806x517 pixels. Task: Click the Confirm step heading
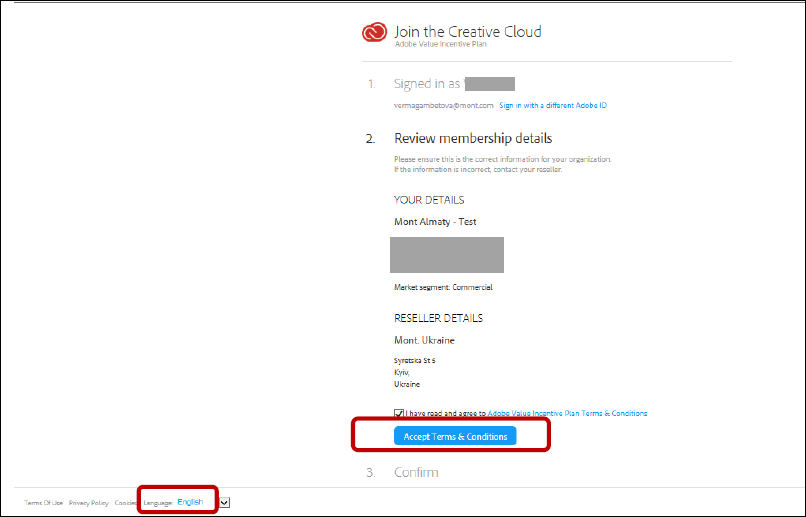click(x=416, y=472)
